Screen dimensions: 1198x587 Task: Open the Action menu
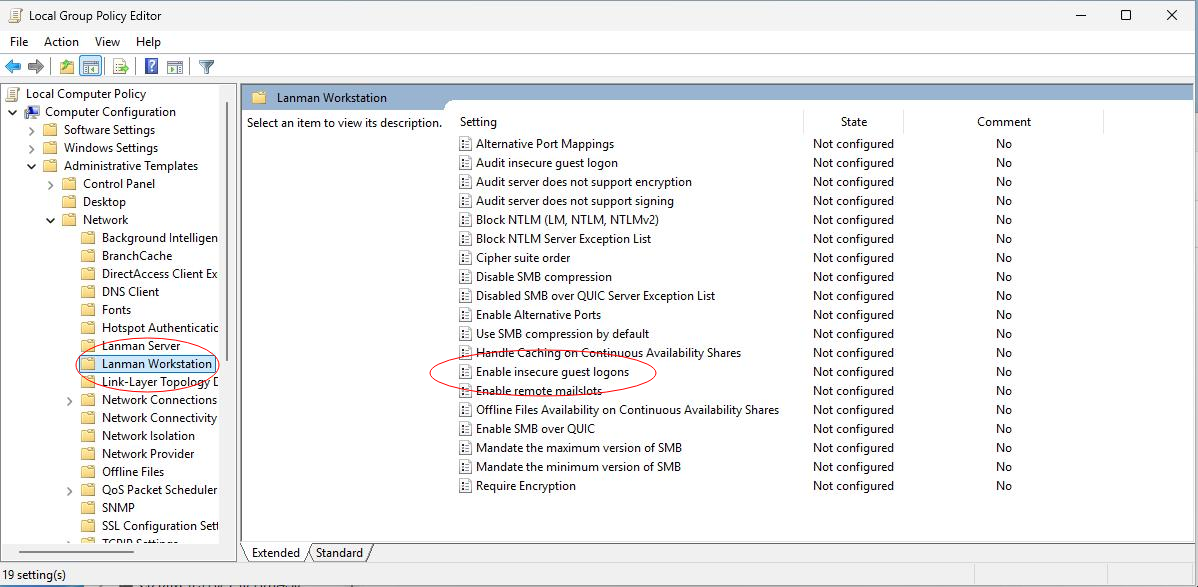[61, 42]
